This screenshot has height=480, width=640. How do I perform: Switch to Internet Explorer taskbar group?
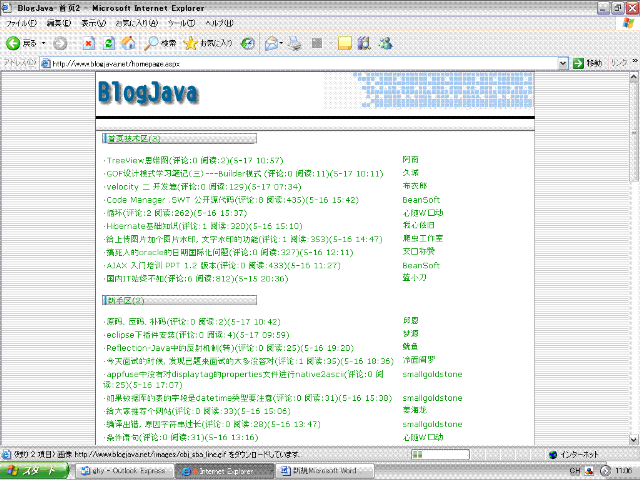(224, 471)
